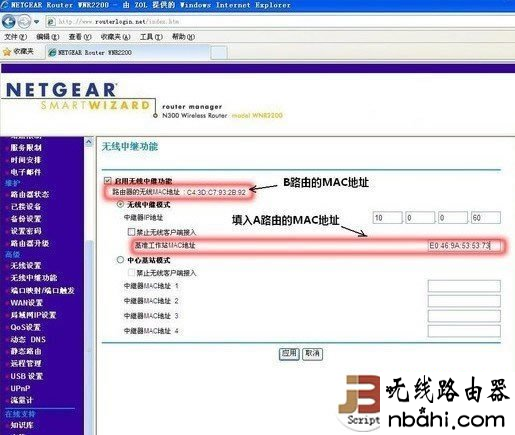
Task: Select the NETGEAR Router WNR2200 tab
Action: tap(127, 52)
